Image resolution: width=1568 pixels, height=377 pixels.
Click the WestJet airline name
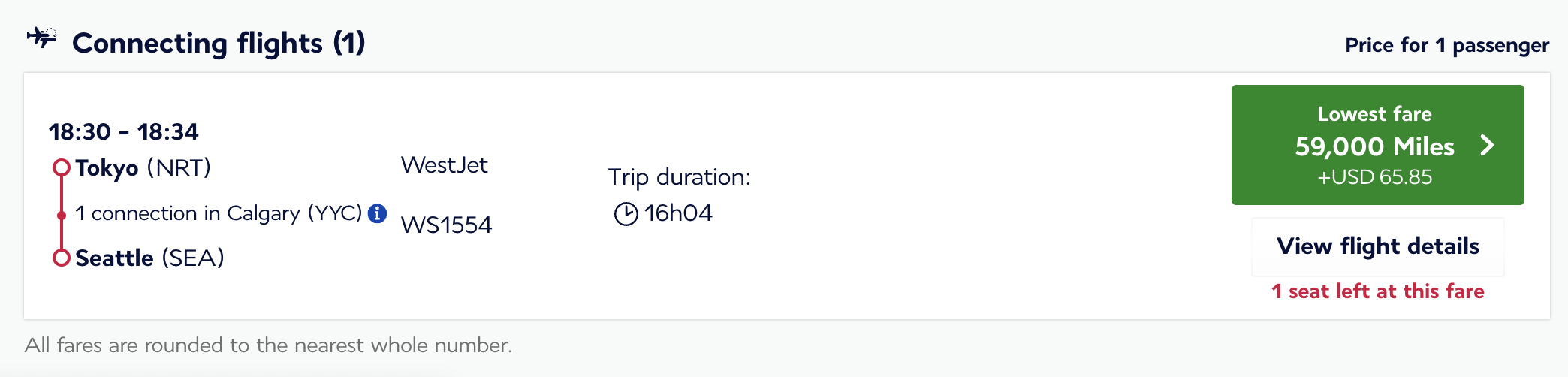pos(444,165)
